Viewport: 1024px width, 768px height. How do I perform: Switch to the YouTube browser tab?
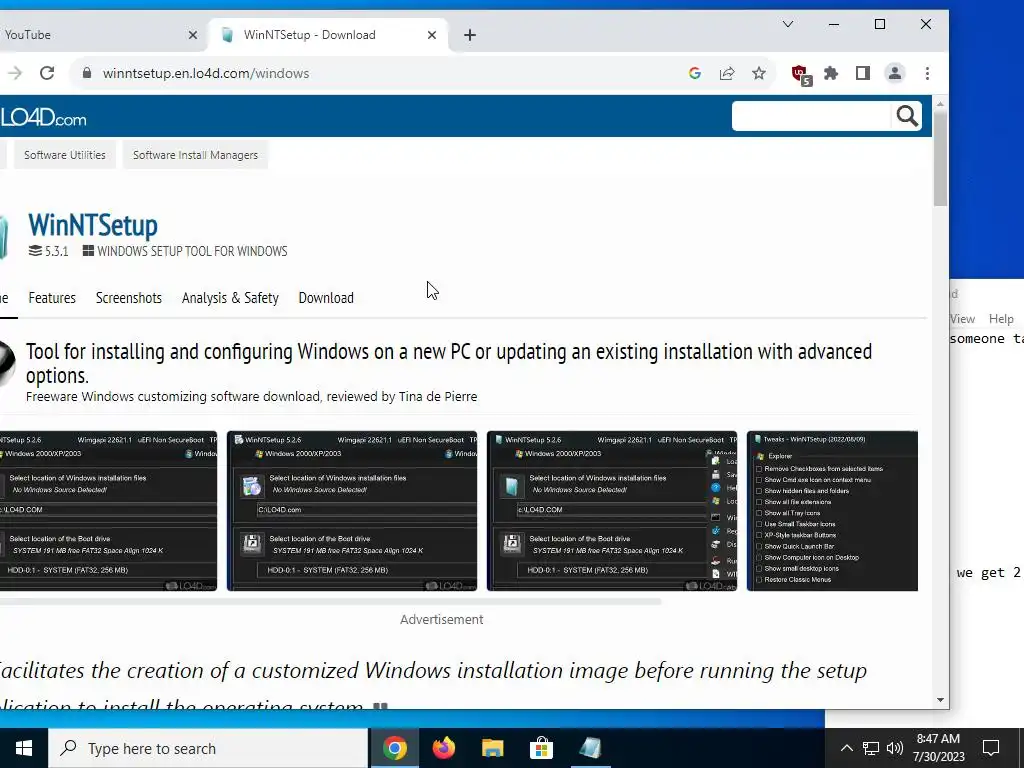click(x=98, y=35)
